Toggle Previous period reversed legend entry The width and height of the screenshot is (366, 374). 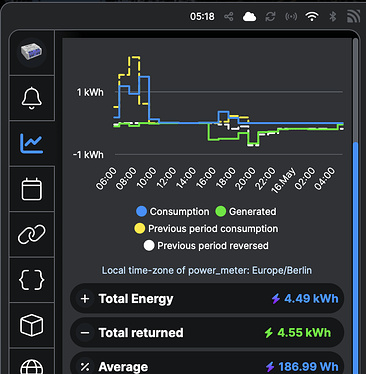click(x=206, y=246)
